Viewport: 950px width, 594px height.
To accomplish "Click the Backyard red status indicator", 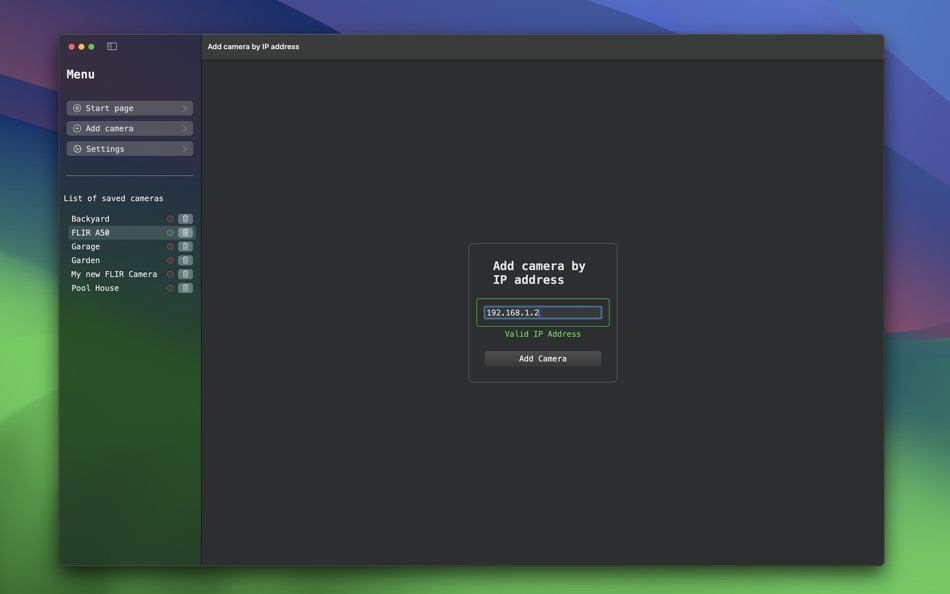I will click(x=170, y=219).
